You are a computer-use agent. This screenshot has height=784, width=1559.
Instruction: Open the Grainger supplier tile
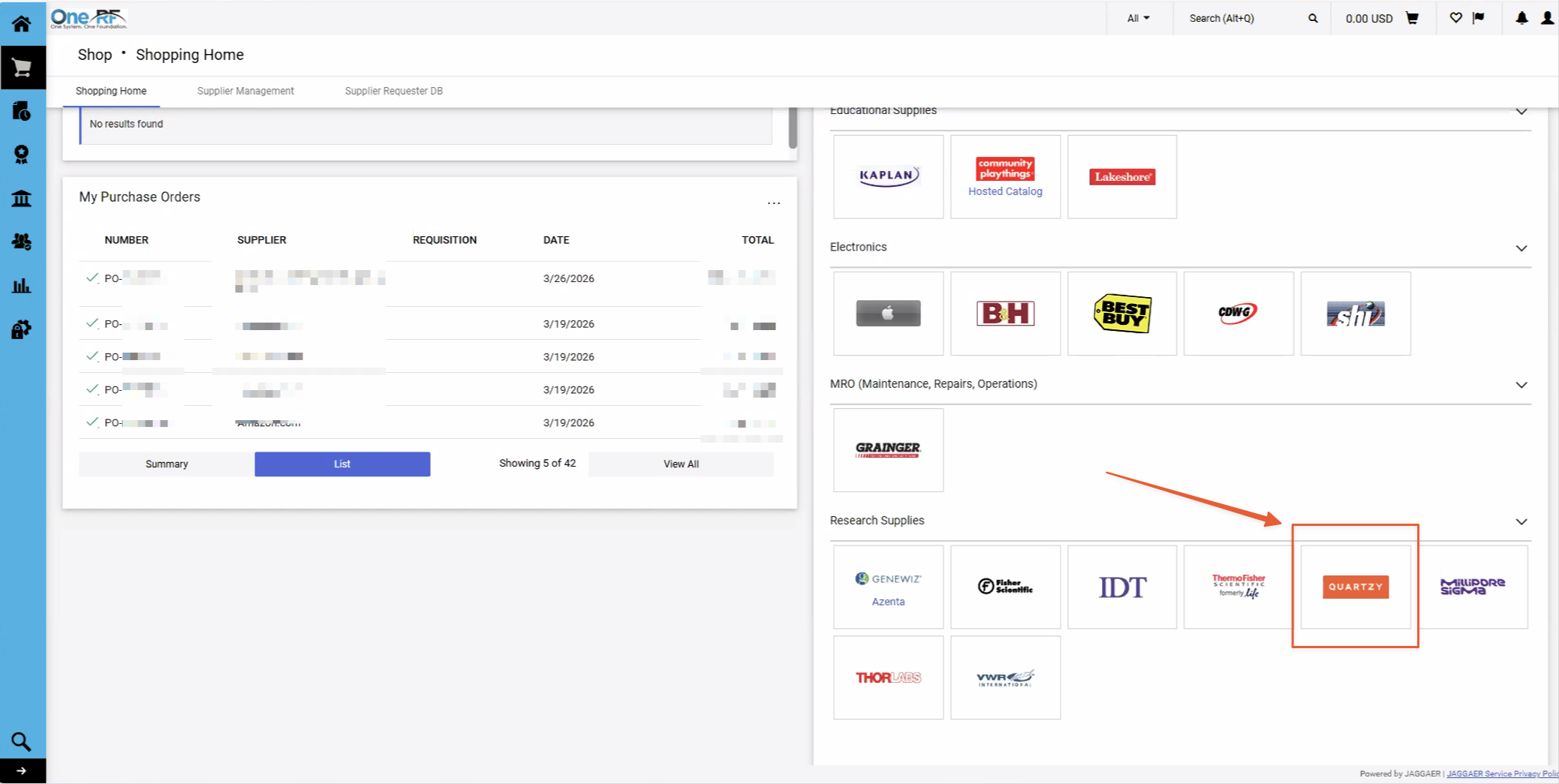(889, 450)
